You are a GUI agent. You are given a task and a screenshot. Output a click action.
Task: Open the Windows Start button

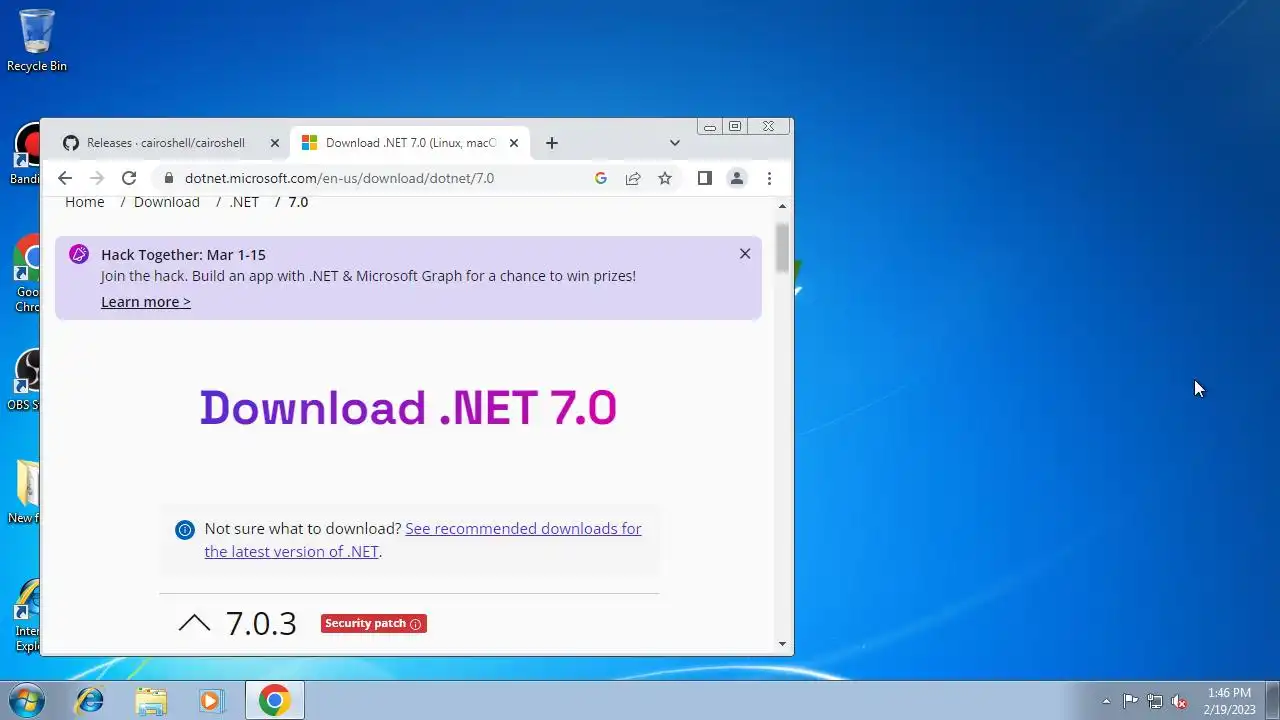[25, 700]
